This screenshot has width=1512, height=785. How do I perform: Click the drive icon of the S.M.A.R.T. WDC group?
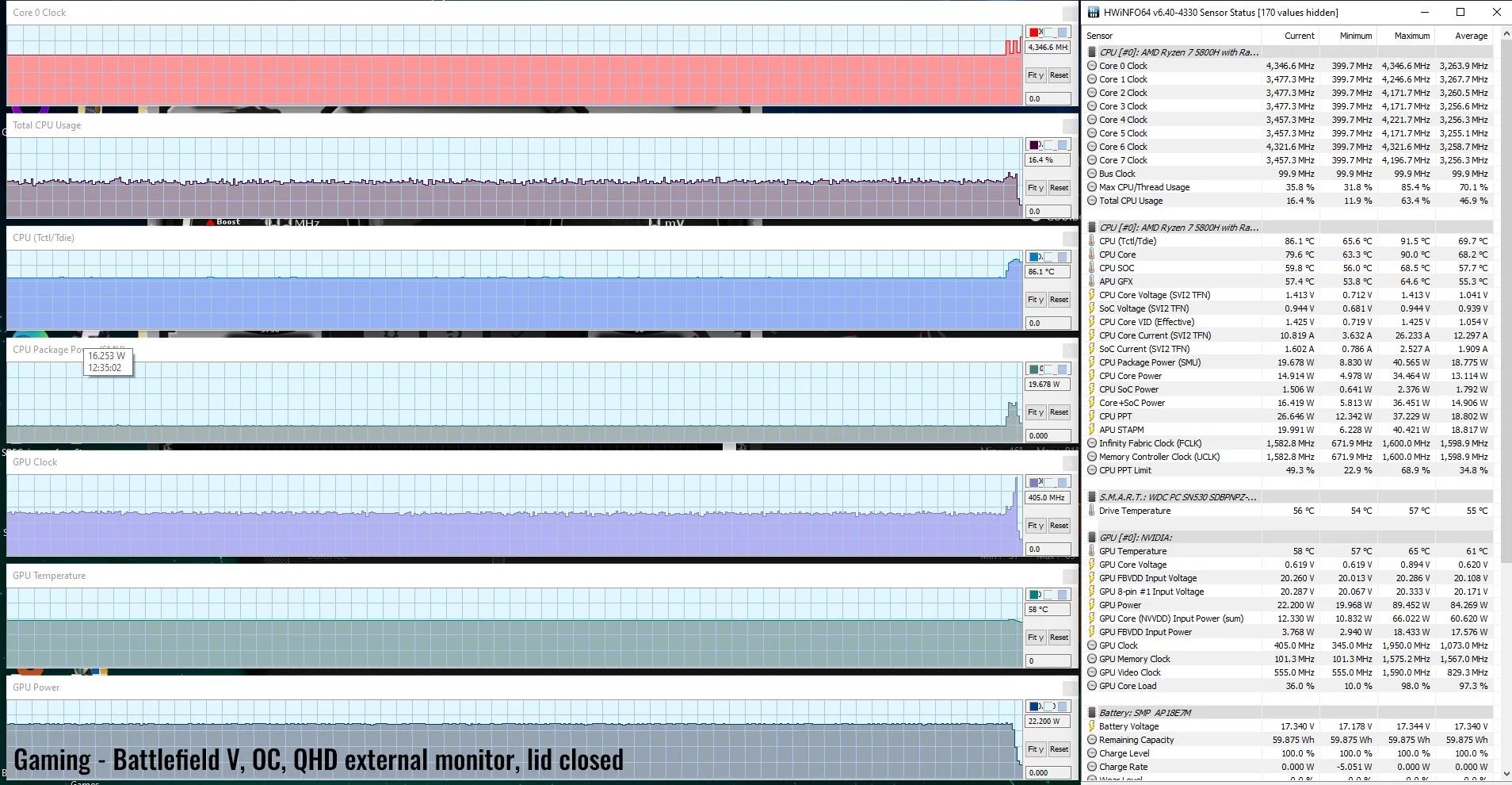[1092, 497]
